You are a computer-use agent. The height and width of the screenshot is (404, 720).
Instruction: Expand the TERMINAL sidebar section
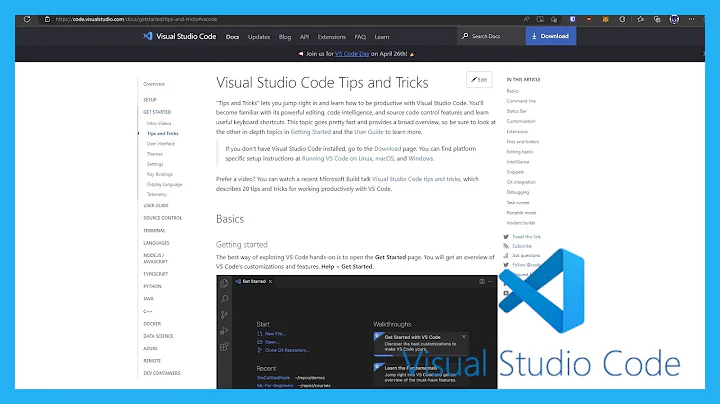point(154,230)
